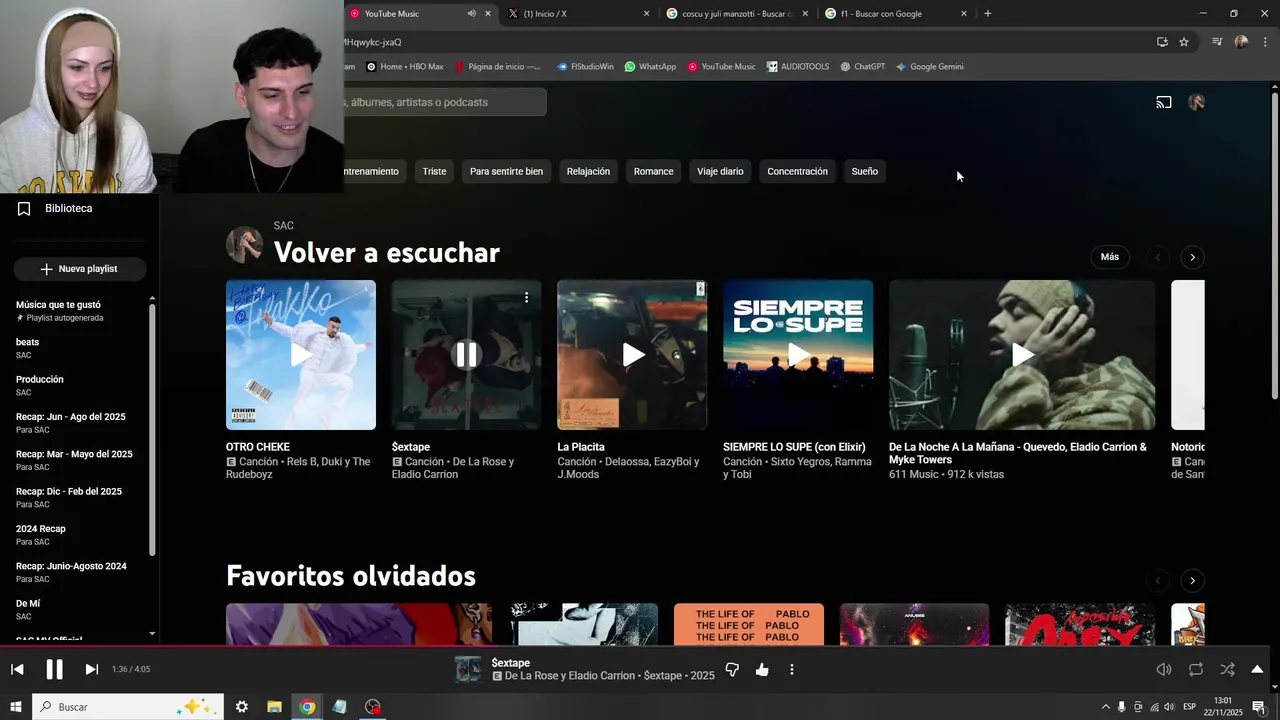The width and height of the screenshot is (1280, 720).
Task: Select the Triste mood chip
Action: click(x=434, y=171)
